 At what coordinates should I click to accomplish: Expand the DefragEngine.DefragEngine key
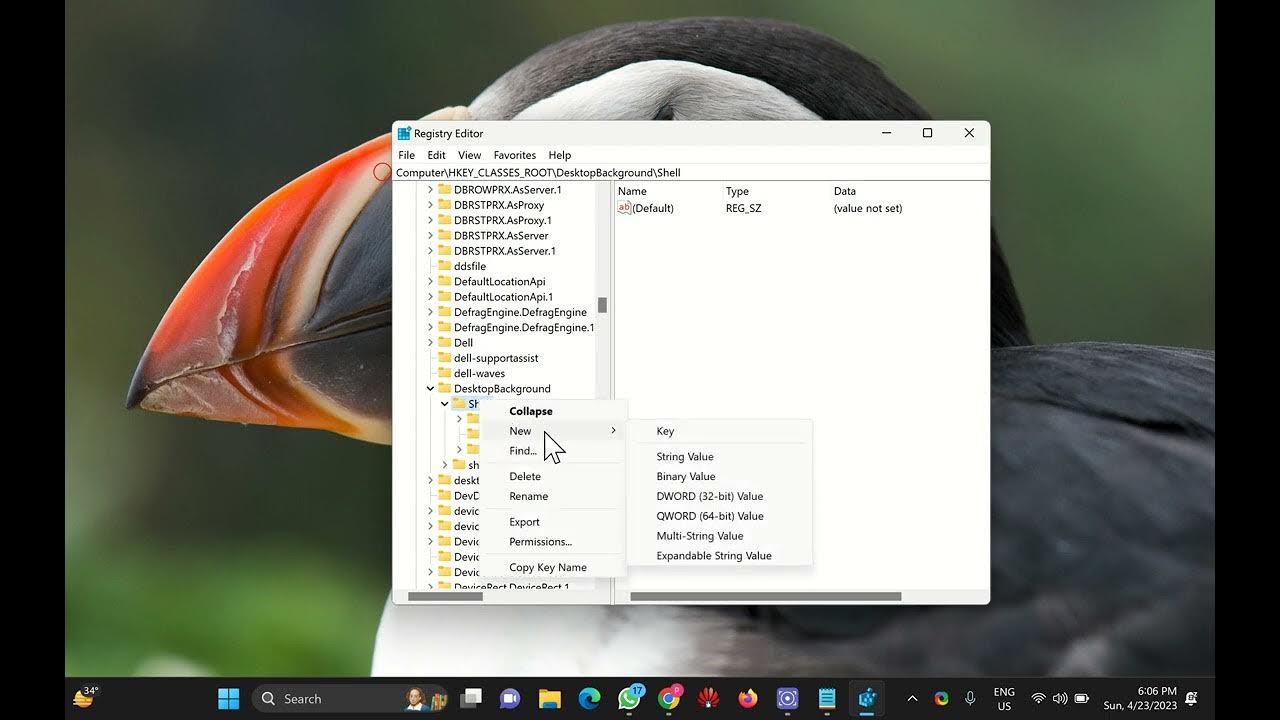pos(431,312)
